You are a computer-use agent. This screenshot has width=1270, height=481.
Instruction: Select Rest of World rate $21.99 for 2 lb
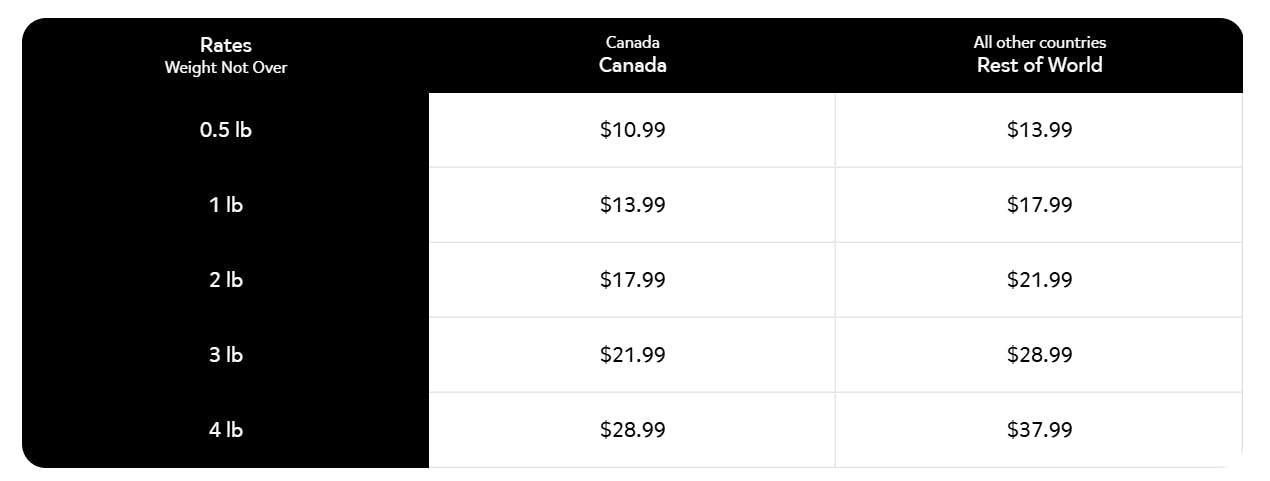(1039, 280)
